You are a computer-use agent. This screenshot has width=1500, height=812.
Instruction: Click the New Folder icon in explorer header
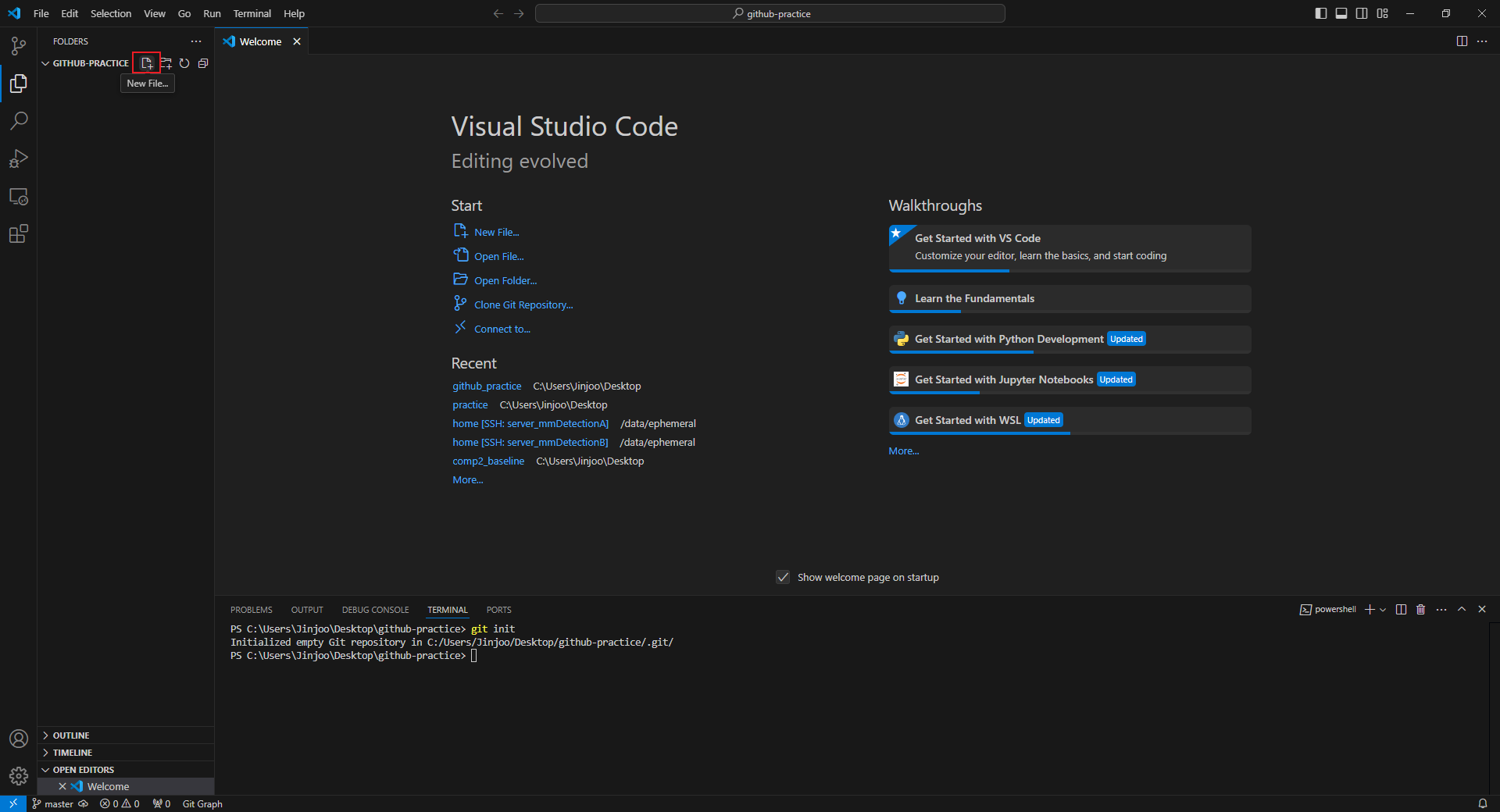tap(166, 63)
